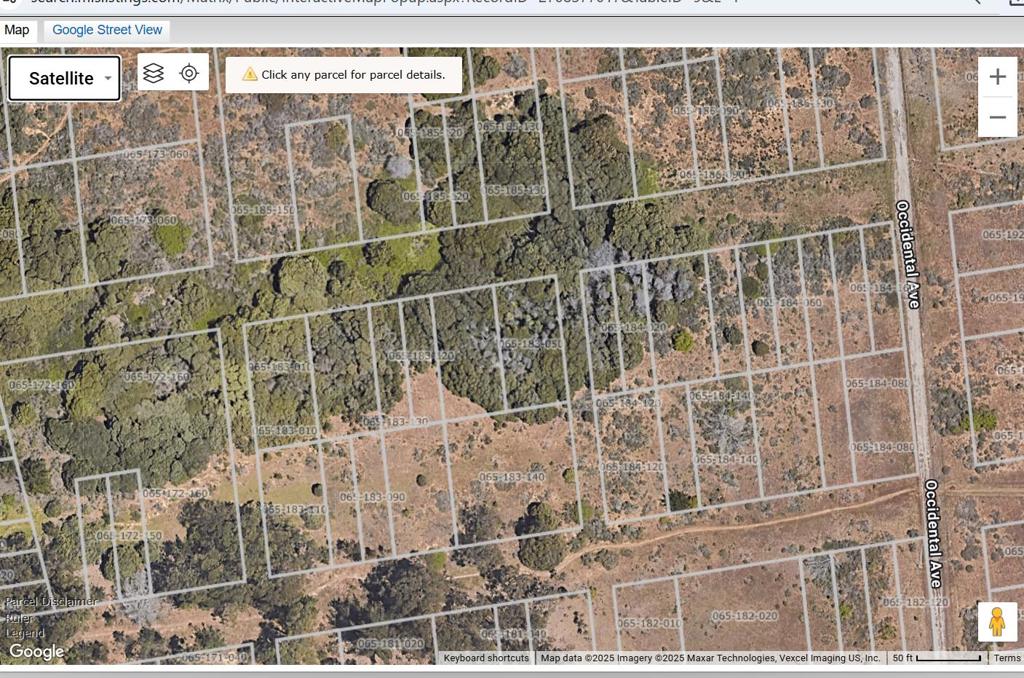Image resolution: width=1024 pixels, height=678 pixels.
Task: Open the Satellite map type dropdown
Action: pyautogui.click(x=65, y=78)
